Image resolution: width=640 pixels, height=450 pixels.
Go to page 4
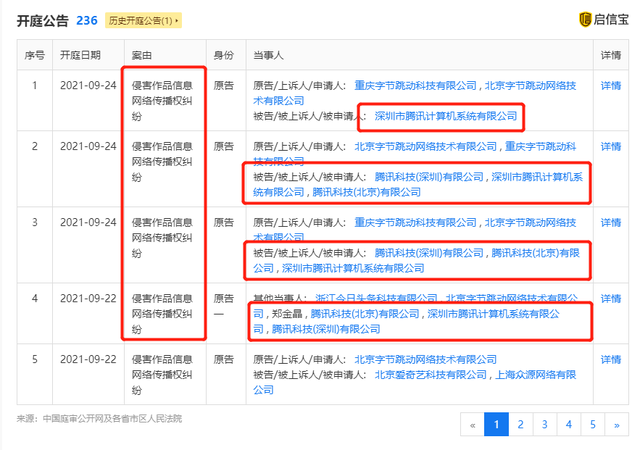pos(569,425)
